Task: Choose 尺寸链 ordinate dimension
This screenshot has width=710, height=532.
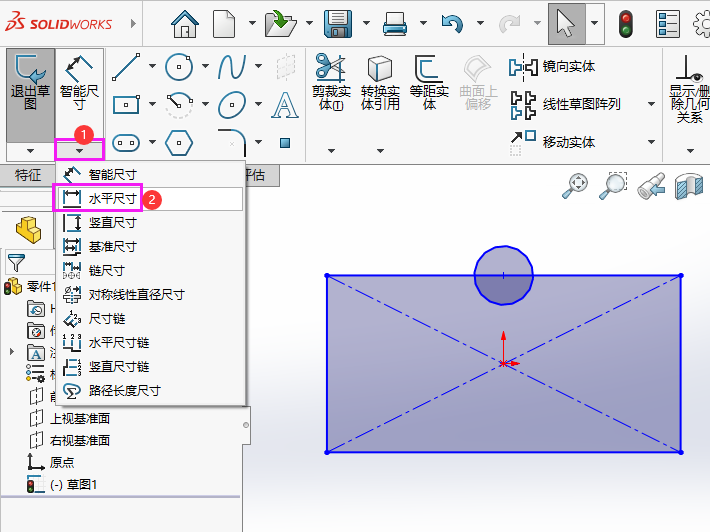Action: (151, 318)
